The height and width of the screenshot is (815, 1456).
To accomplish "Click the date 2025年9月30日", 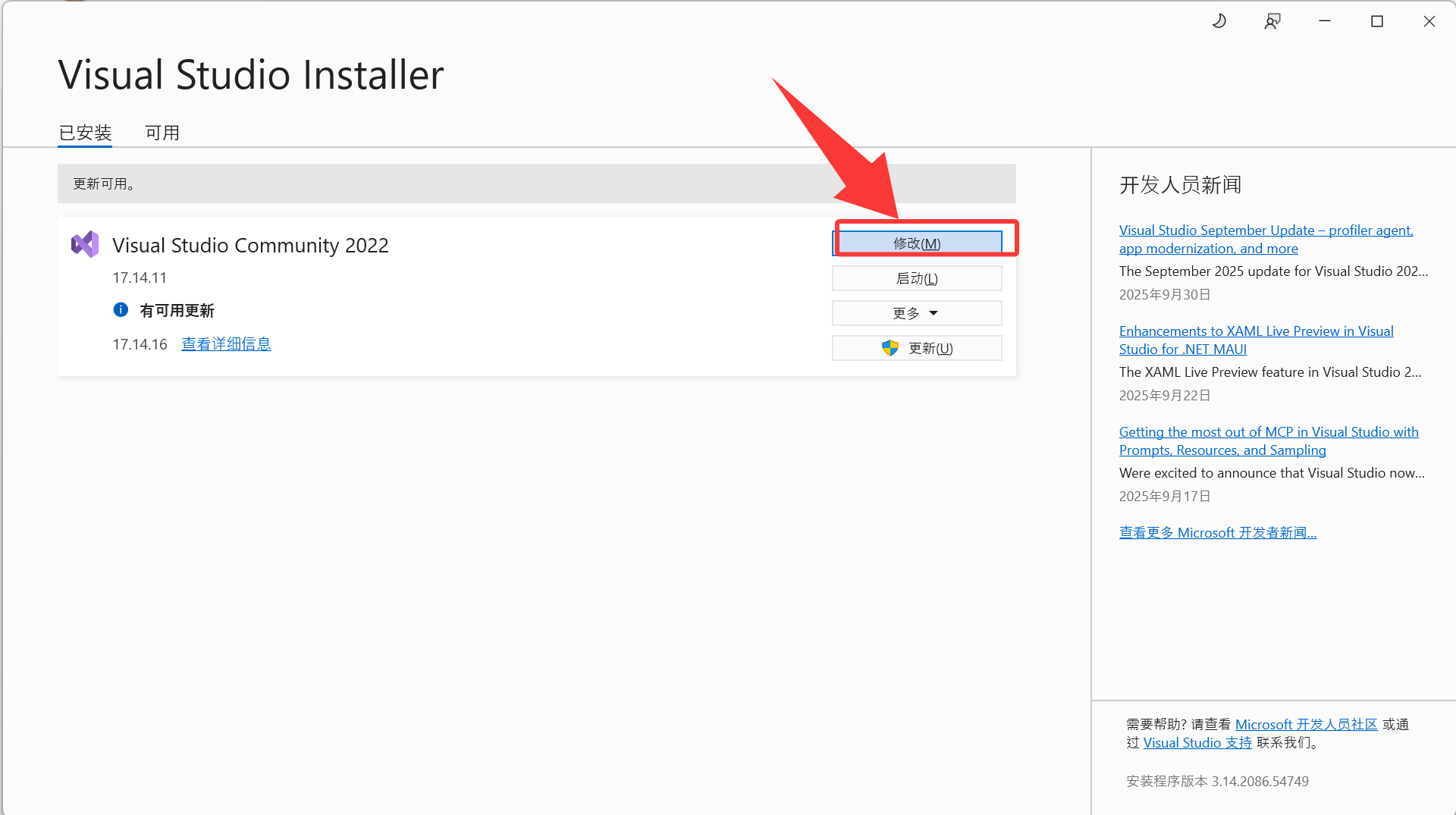I will click(x=1165, y=295).
